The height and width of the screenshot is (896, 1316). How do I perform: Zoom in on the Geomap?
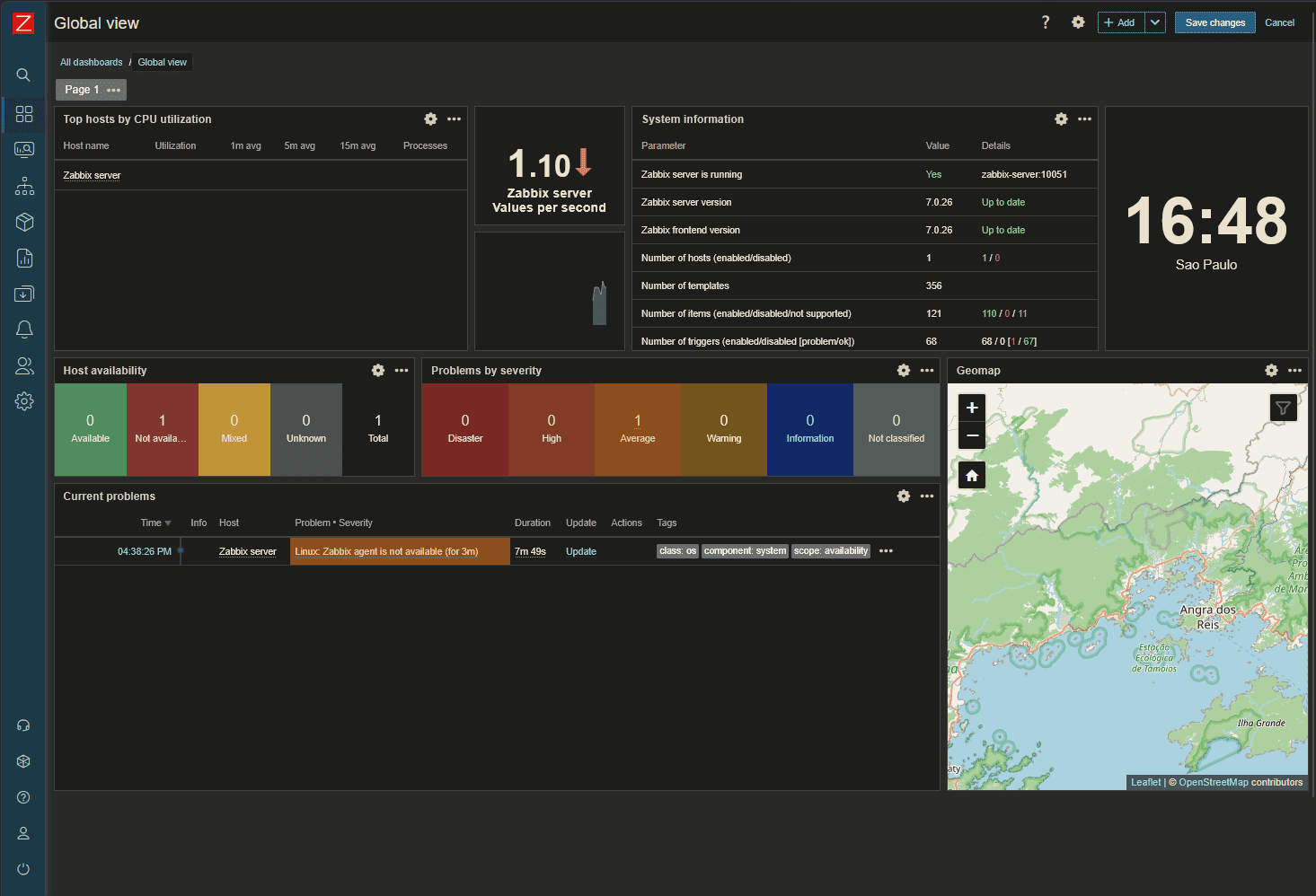click(972, 408)
